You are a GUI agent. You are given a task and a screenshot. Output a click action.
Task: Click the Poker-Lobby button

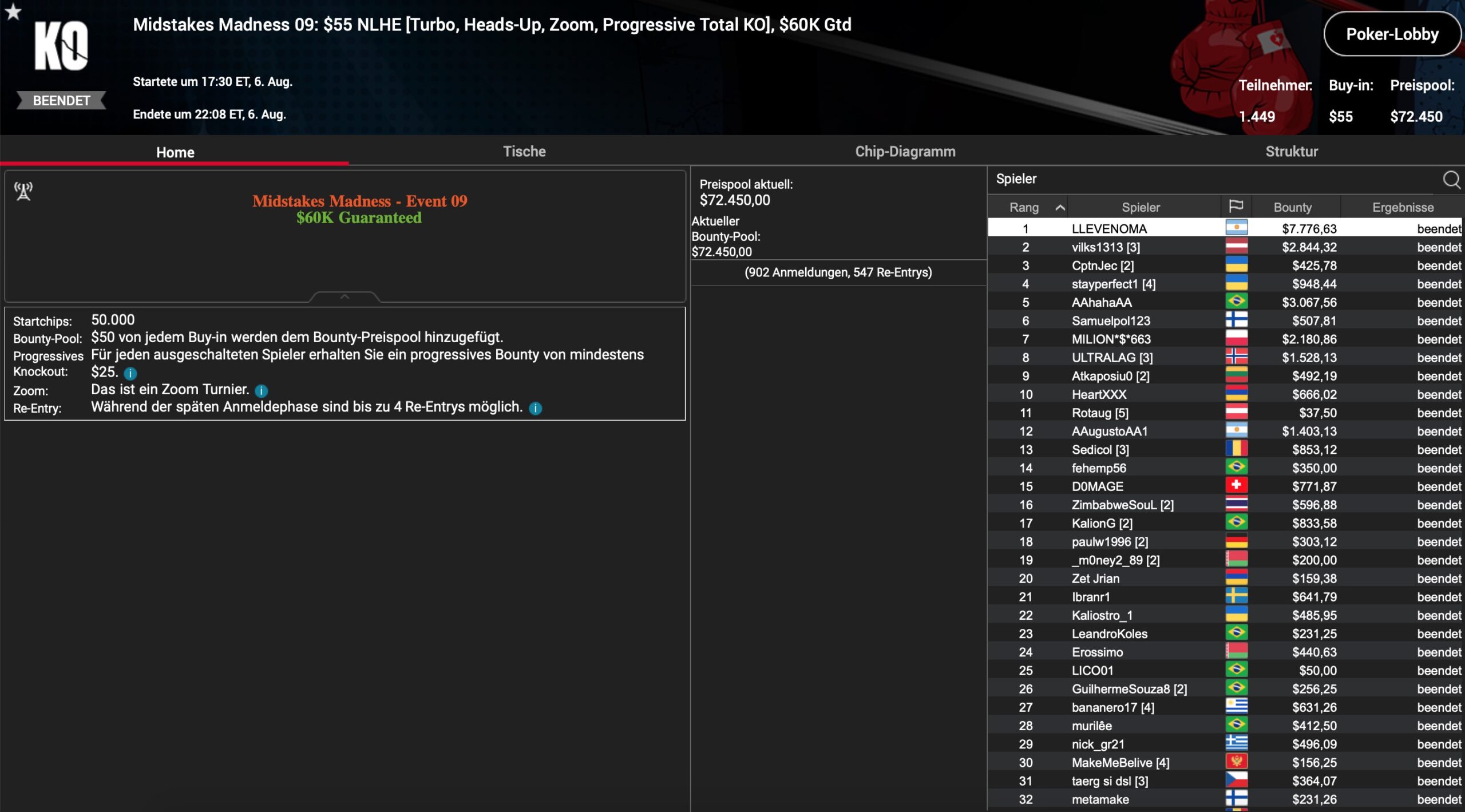[x=1391, y=34]
